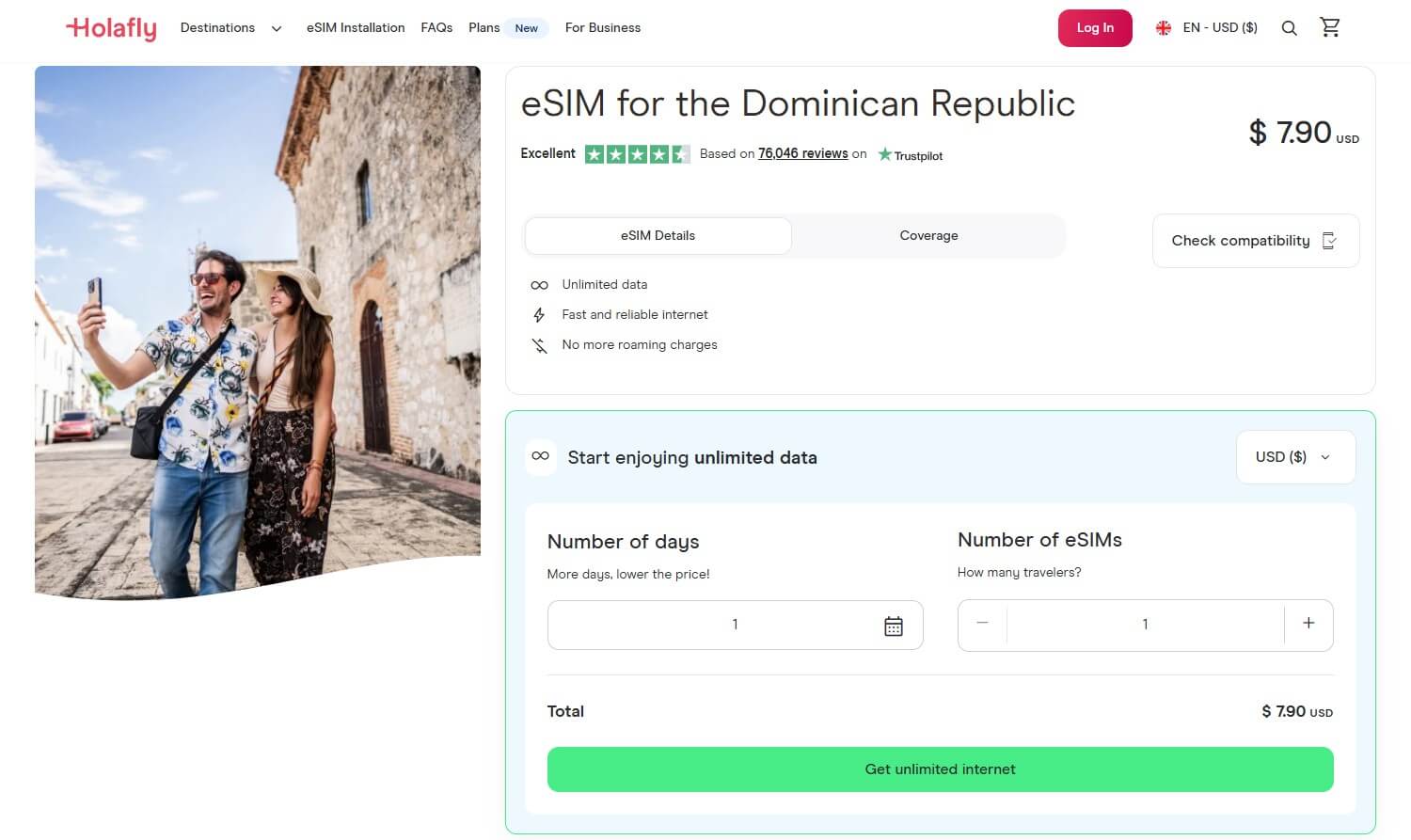Open the shopping cart icon
The height and width of the screenshot is (840, 1411).
[x=1330, y=27]
